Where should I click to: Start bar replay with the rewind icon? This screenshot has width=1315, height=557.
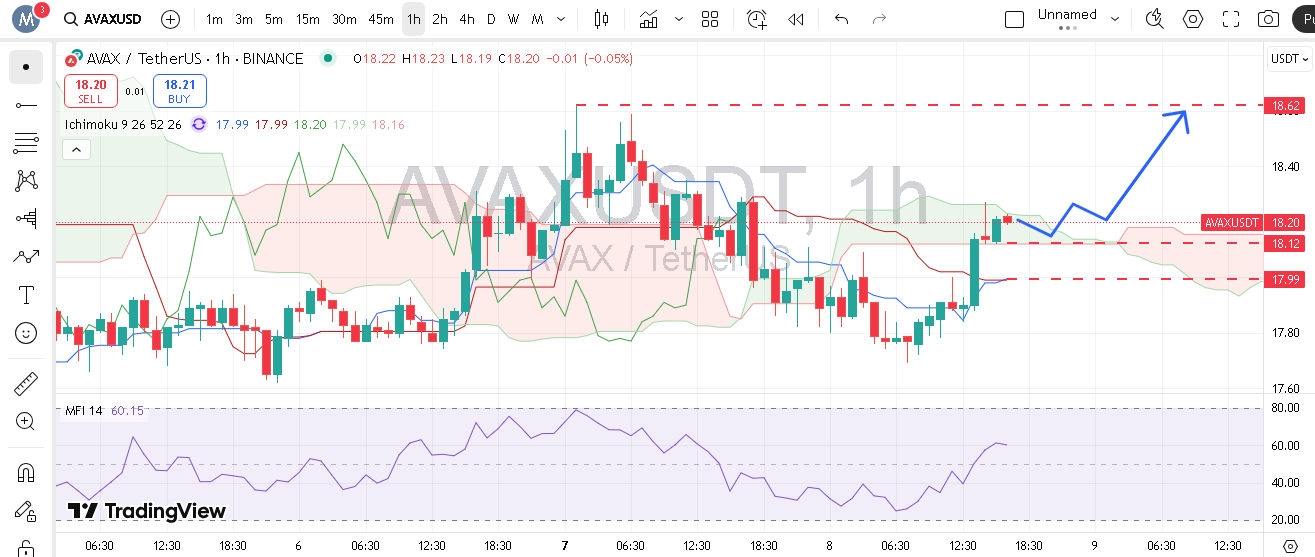click(796, 19)
